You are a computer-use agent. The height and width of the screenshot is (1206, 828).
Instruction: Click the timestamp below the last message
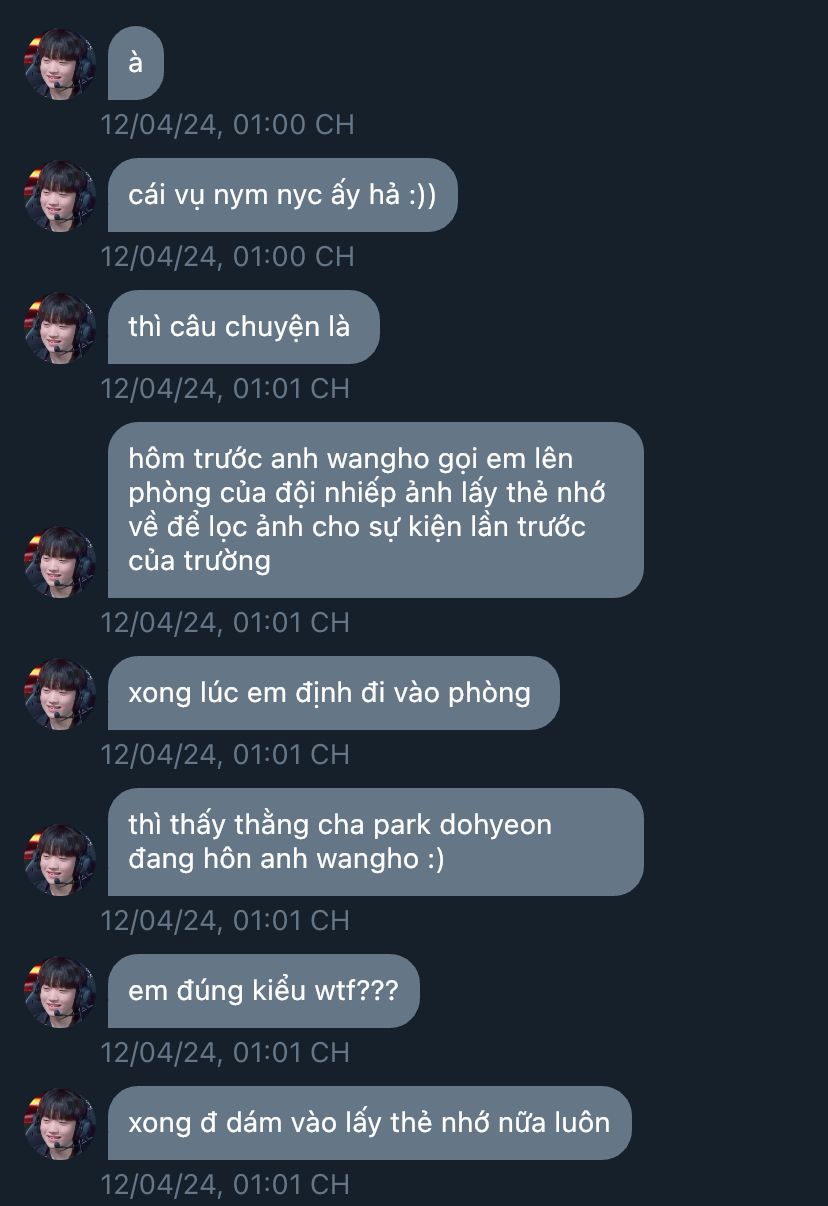tap(226, 1185)
